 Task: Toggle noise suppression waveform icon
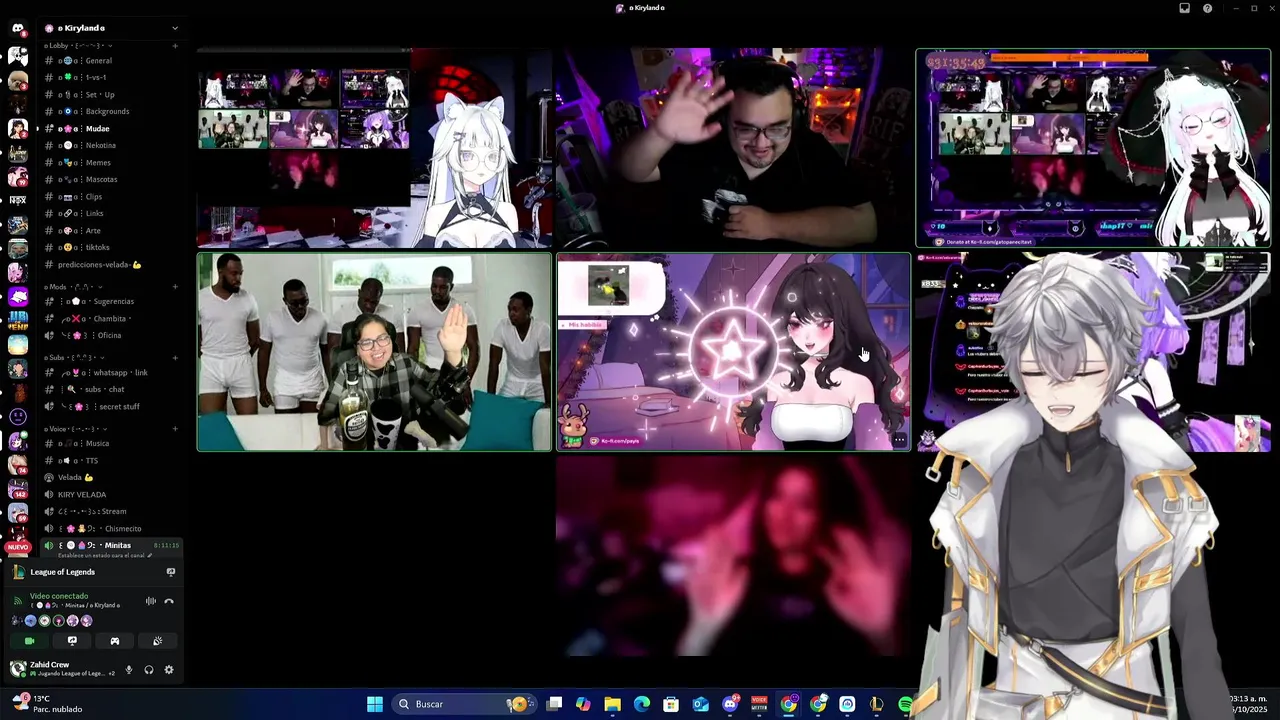(x=151, y=601)
